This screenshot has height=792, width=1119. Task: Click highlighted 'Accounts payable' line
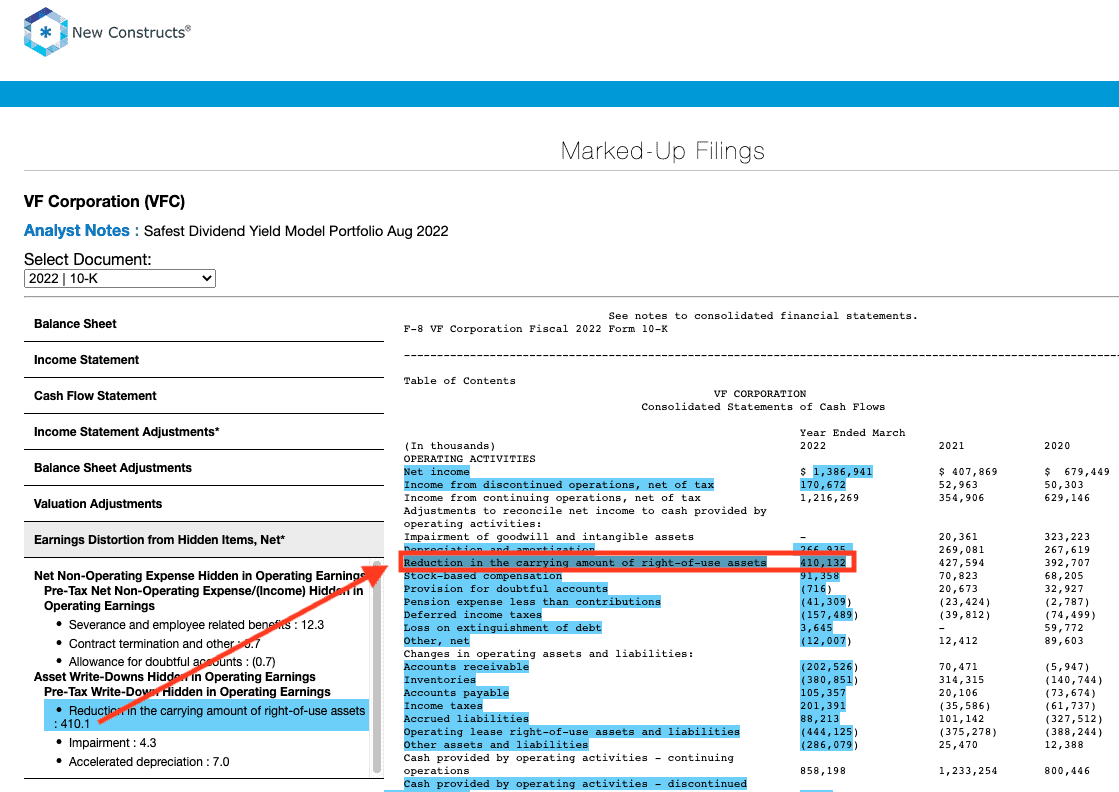click(x=457, y=692)
